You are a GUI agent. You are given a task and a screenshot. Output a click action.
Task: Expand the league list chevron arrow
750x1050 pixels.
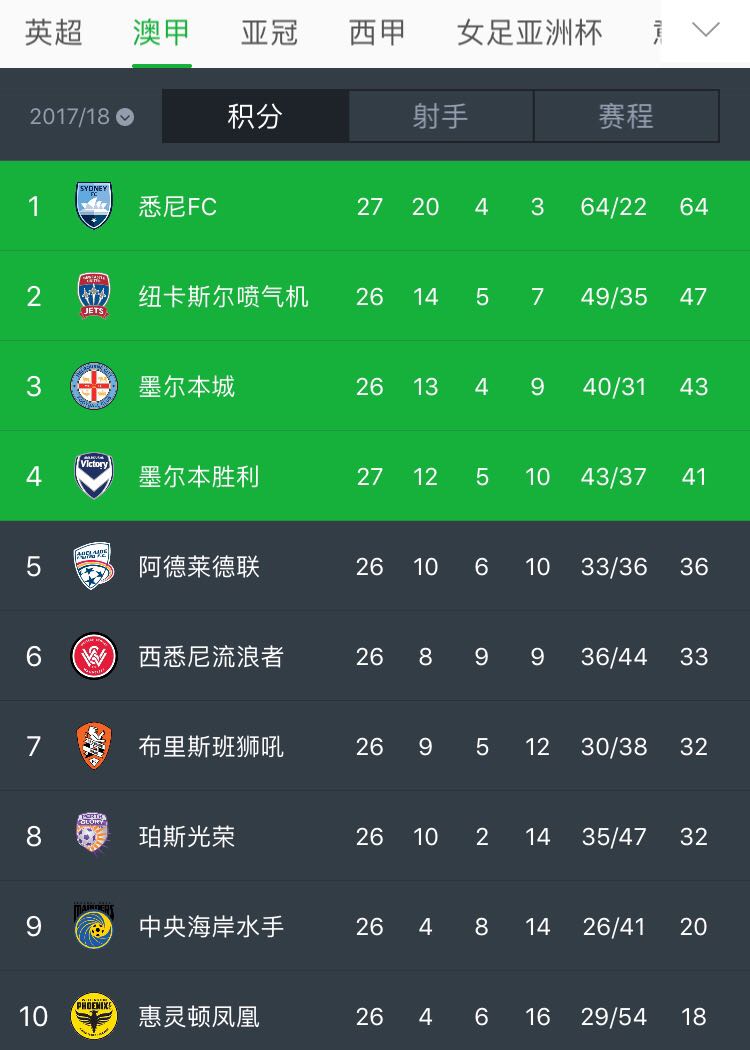(706, 30)
